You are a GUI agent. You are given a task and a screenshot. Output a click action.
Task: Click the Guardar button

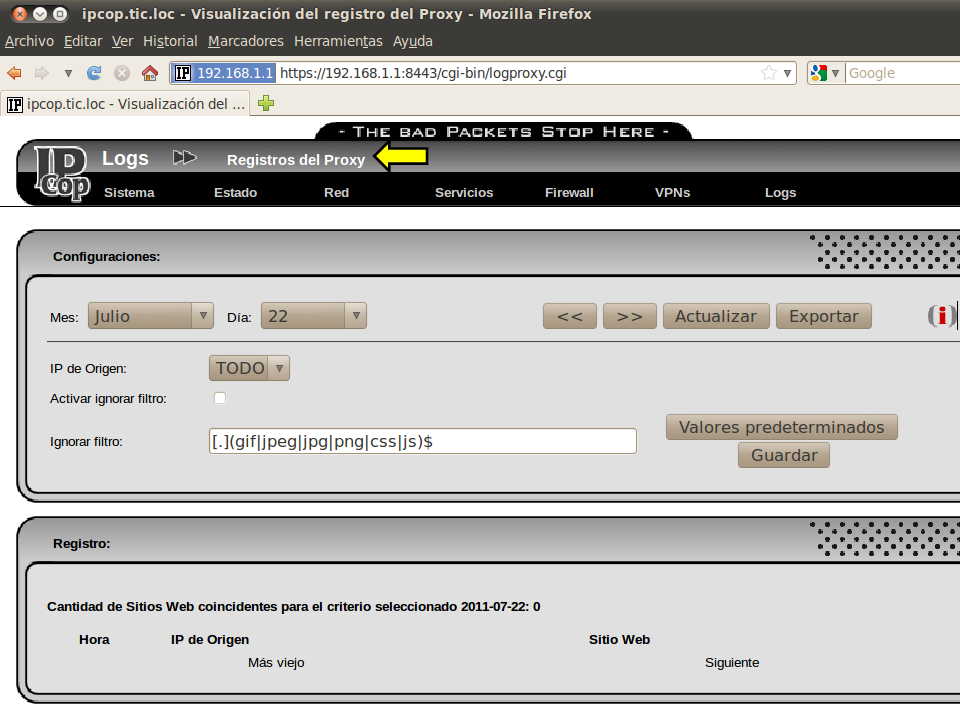click(784, 455)
